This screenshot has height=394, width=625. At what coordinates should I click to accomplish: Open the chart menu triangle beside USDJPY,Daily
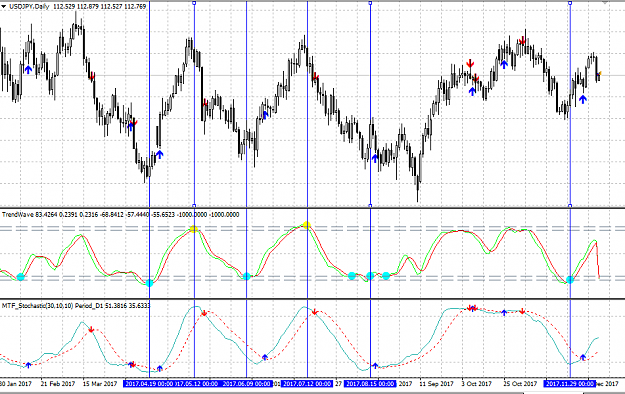tap(4, 6)
